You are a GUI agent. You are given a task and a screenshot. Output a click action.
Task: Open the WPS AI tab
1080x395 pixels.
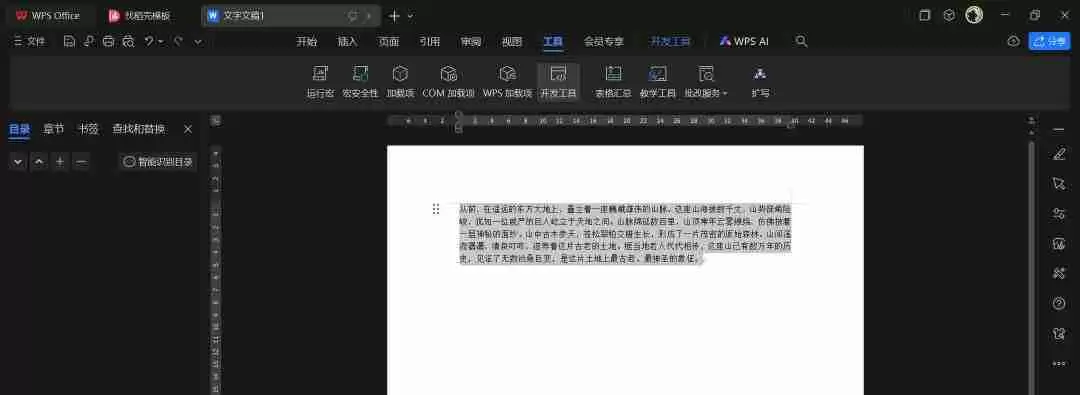(744, 41)
